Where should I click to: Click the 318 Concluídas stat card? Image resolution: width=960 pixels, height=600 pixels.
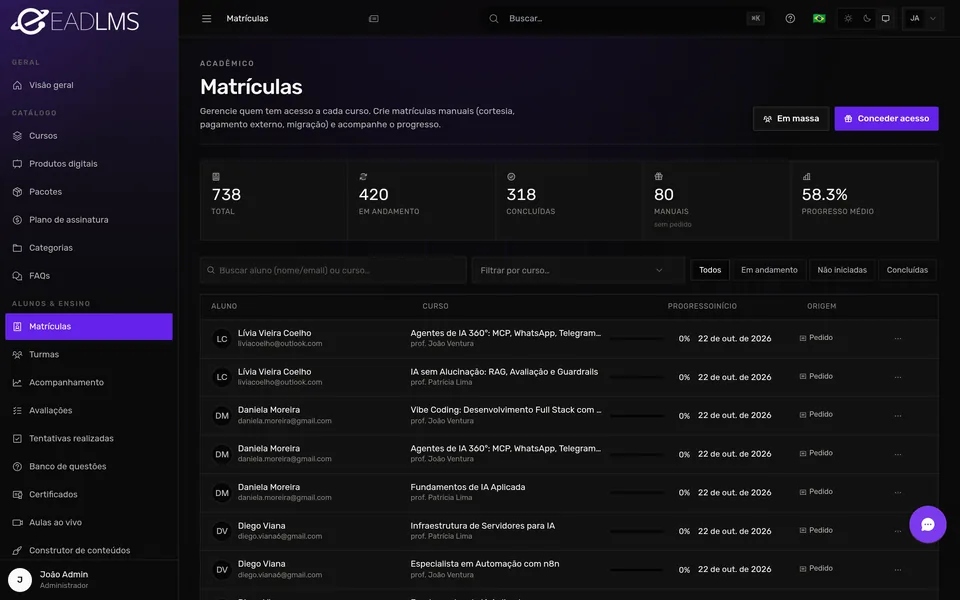click(x=569, y=200)
